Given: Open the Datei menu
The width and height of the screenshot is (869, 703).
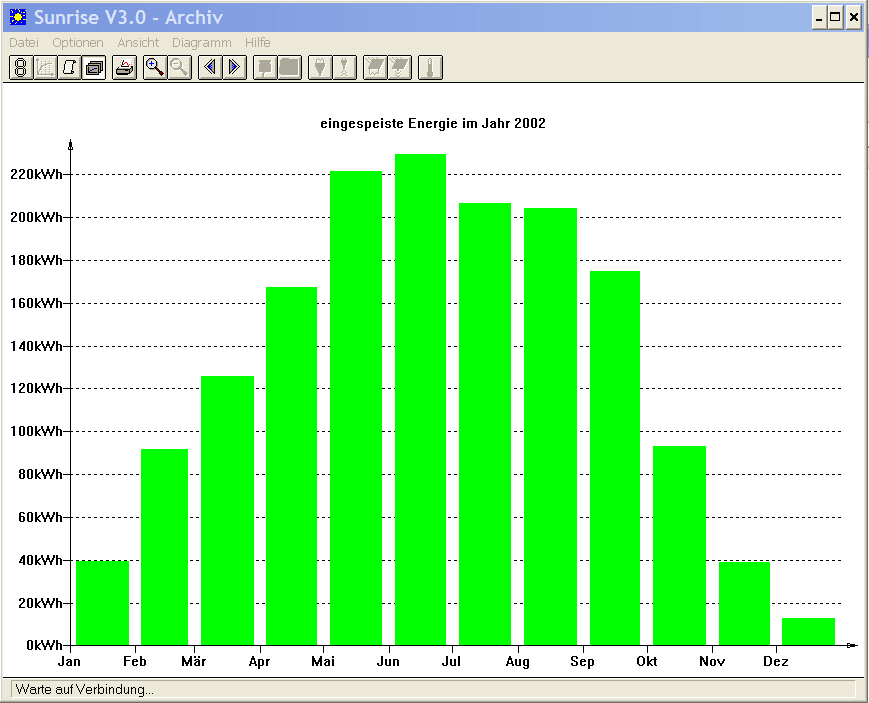Looking at the screenshot, I should (24, 43).
